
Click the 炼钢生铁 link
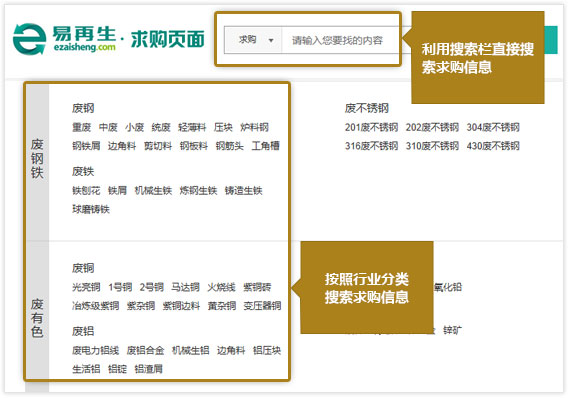click(198, 190)
